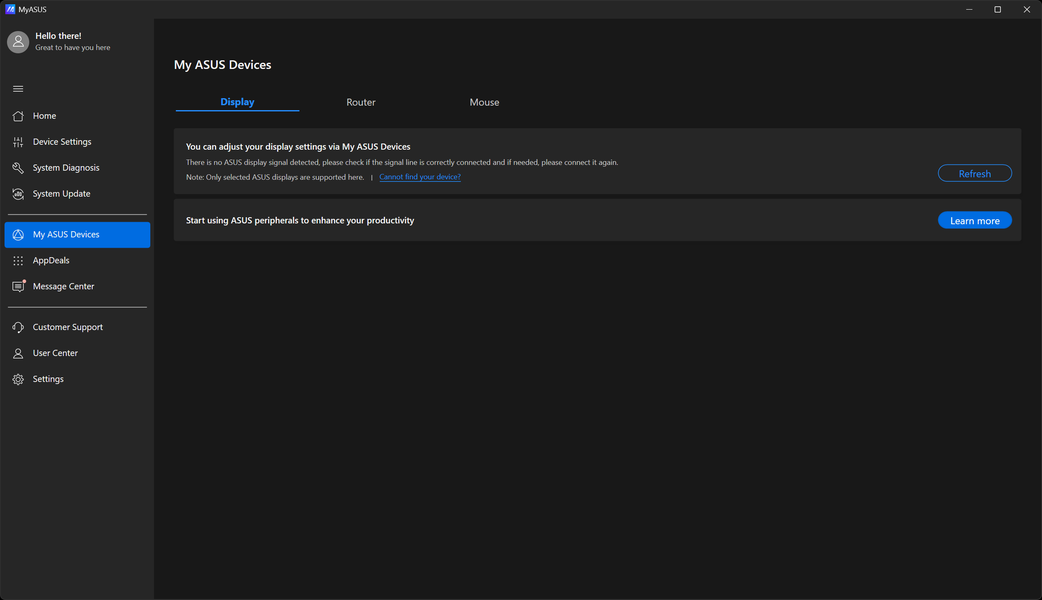Image resolution: width=1042 pixels, height=600 pixels.
Task: Click the MyASUS logo in title bar
Action: click(10, 9)
